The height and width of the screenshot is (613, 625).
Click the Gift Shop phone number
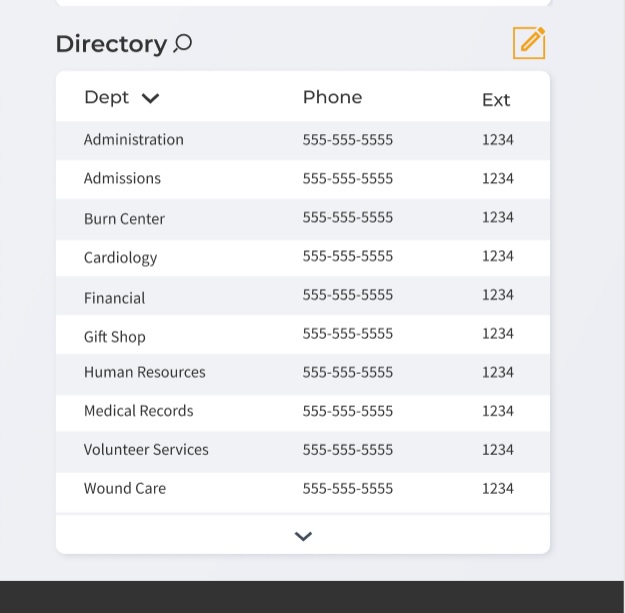(347, 333)
